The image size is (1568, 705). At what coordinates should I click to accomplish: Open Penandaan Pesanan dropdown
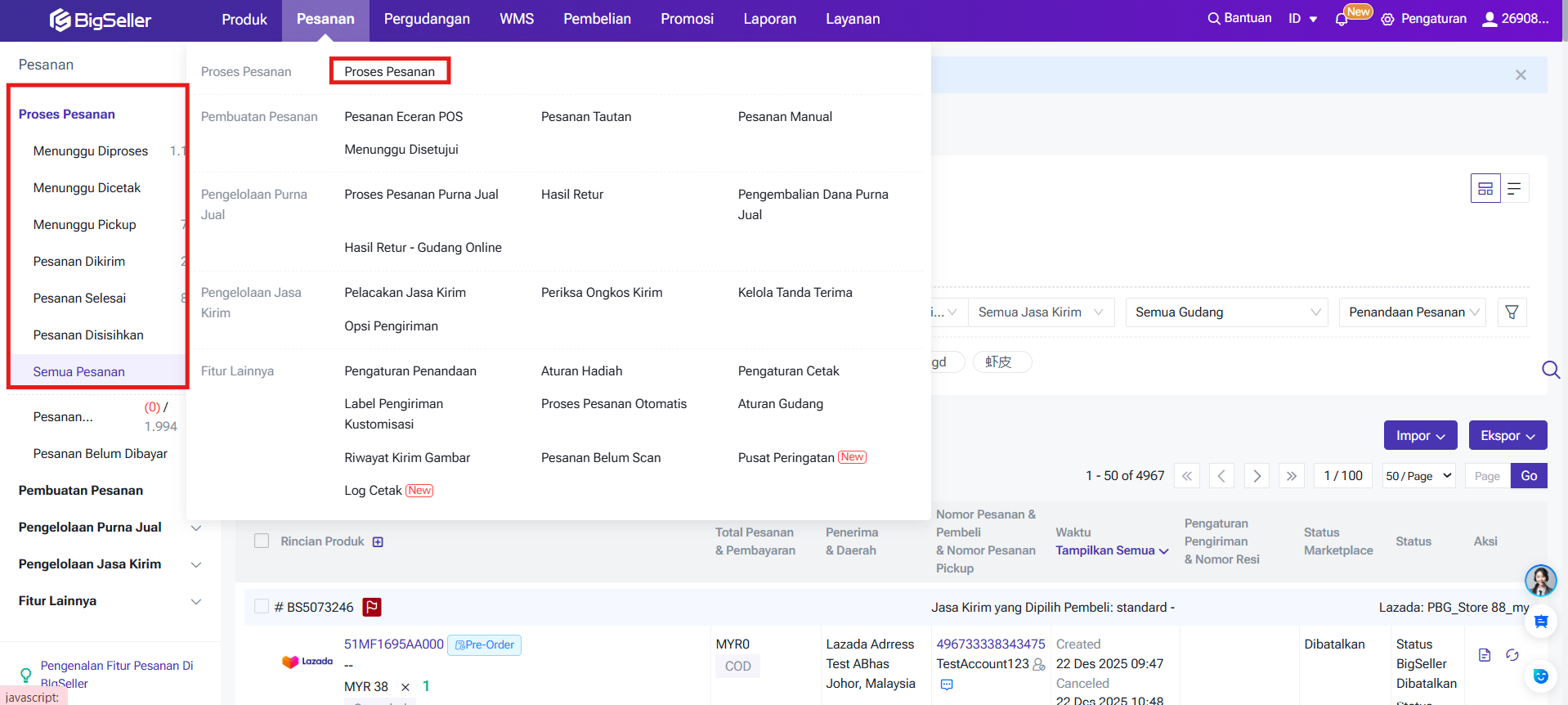point(1413,312)
